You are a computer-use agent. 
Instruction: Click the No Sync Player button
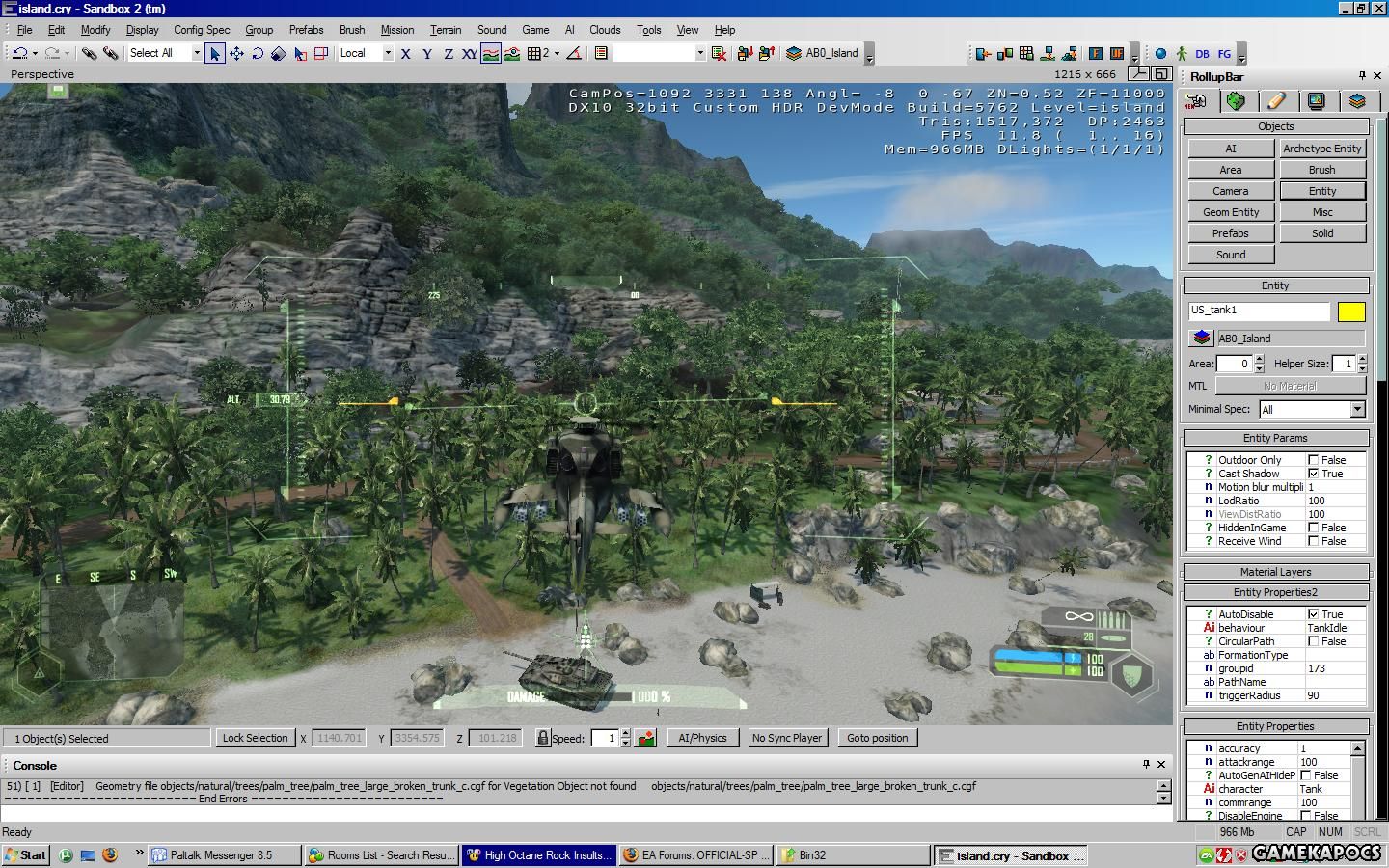[x=787, y=738]
